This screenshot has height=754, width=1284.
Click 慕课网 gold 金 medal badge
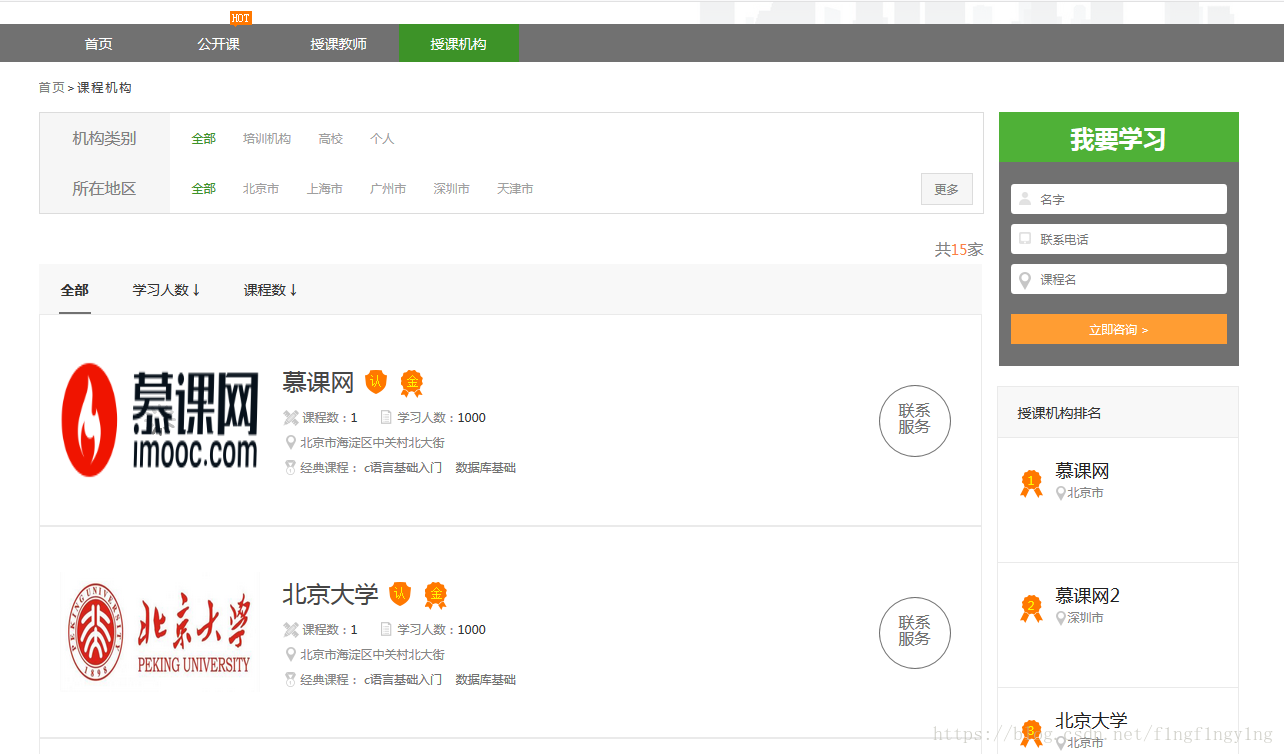tap(412, 383)
